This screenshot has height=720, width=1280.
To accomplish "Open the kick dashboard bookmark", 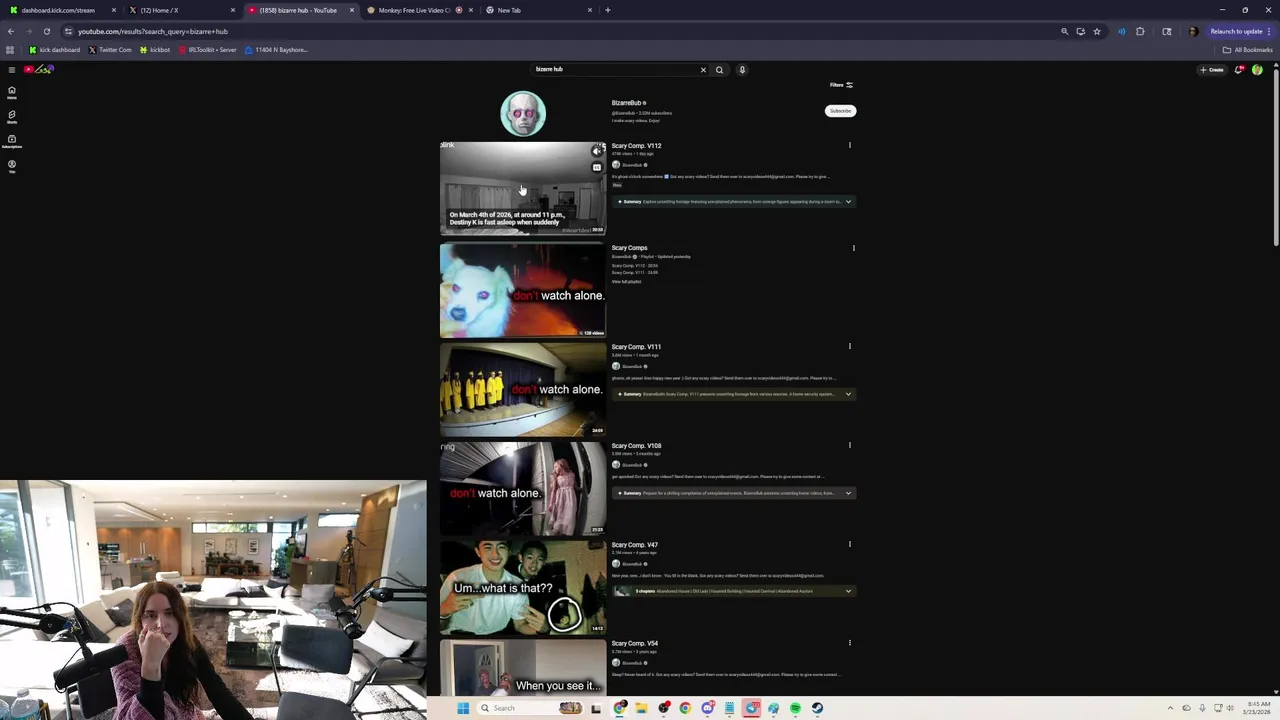I will 55,50.
